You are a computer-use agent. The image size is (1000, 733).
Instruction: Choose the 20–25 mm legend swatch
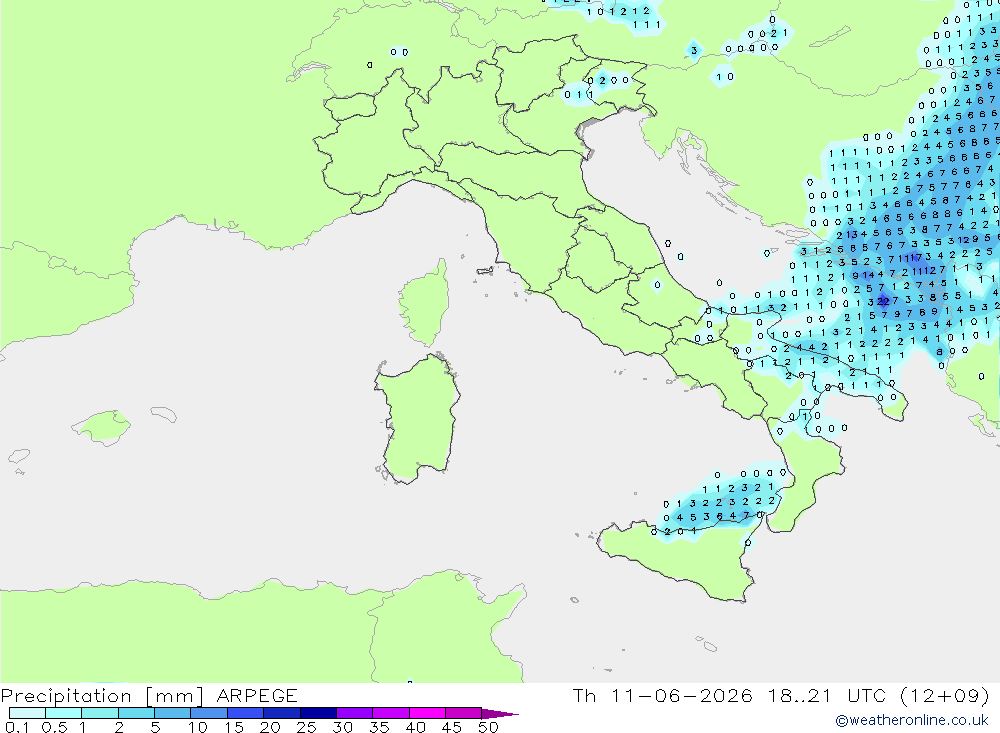click(x=281, y=713)
